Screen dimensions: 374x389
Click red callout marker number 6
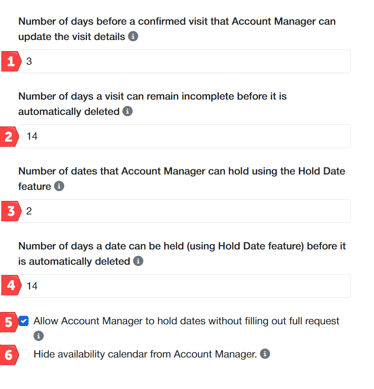click(x=9, y=355)
